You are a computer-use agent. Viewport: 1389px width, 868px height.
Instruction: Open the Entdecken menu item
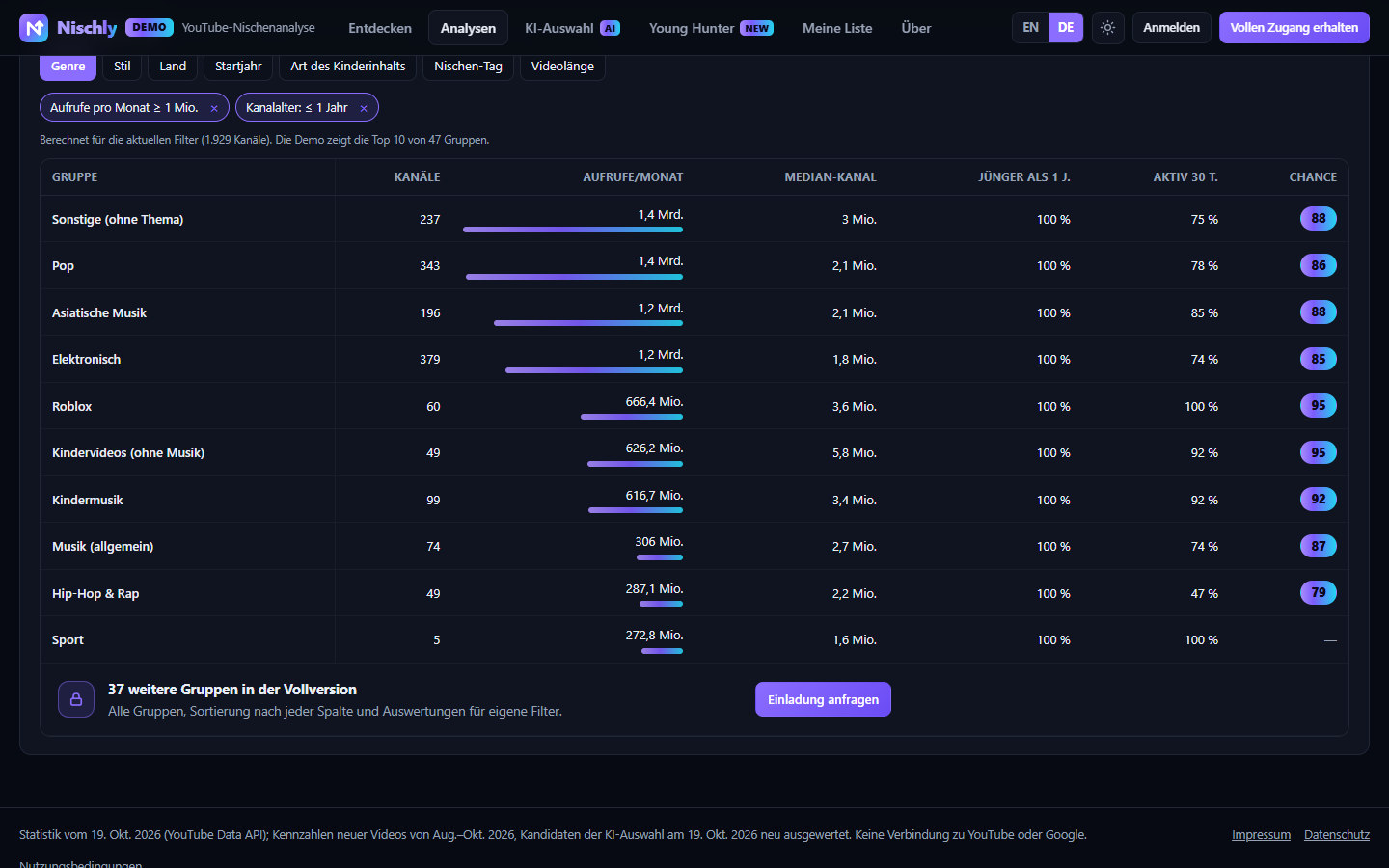pyautogui.click(x=380, y=28)
